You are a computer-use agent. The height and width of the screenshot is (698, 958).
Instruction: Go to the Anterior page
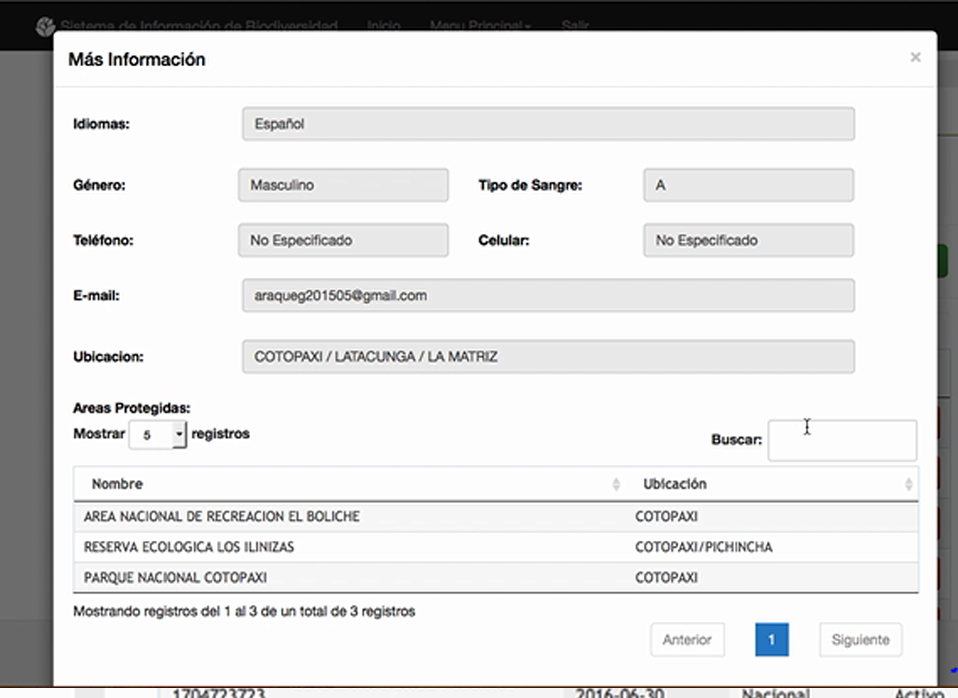pyautogui.click(x=687, y=640)
